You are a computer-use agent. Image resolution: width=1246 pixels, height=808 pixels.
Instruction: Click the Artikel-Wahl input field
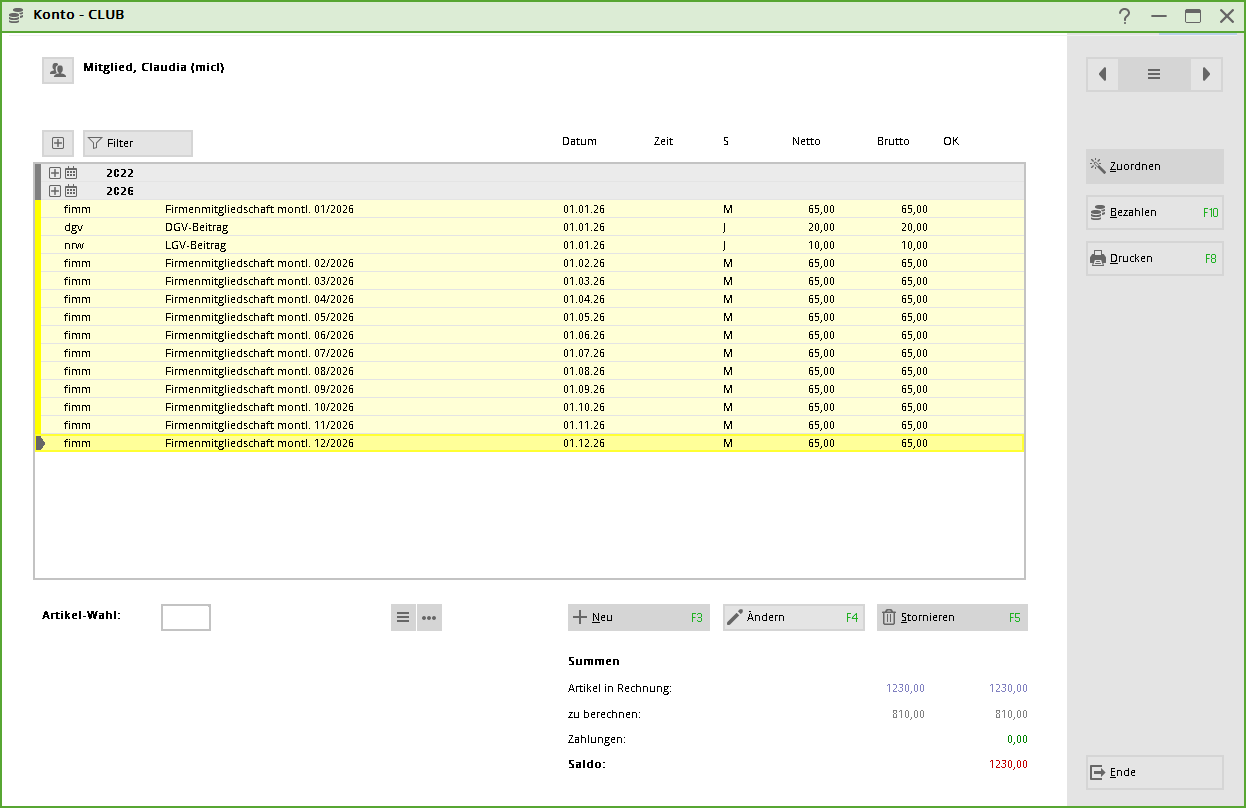[186, 617]
